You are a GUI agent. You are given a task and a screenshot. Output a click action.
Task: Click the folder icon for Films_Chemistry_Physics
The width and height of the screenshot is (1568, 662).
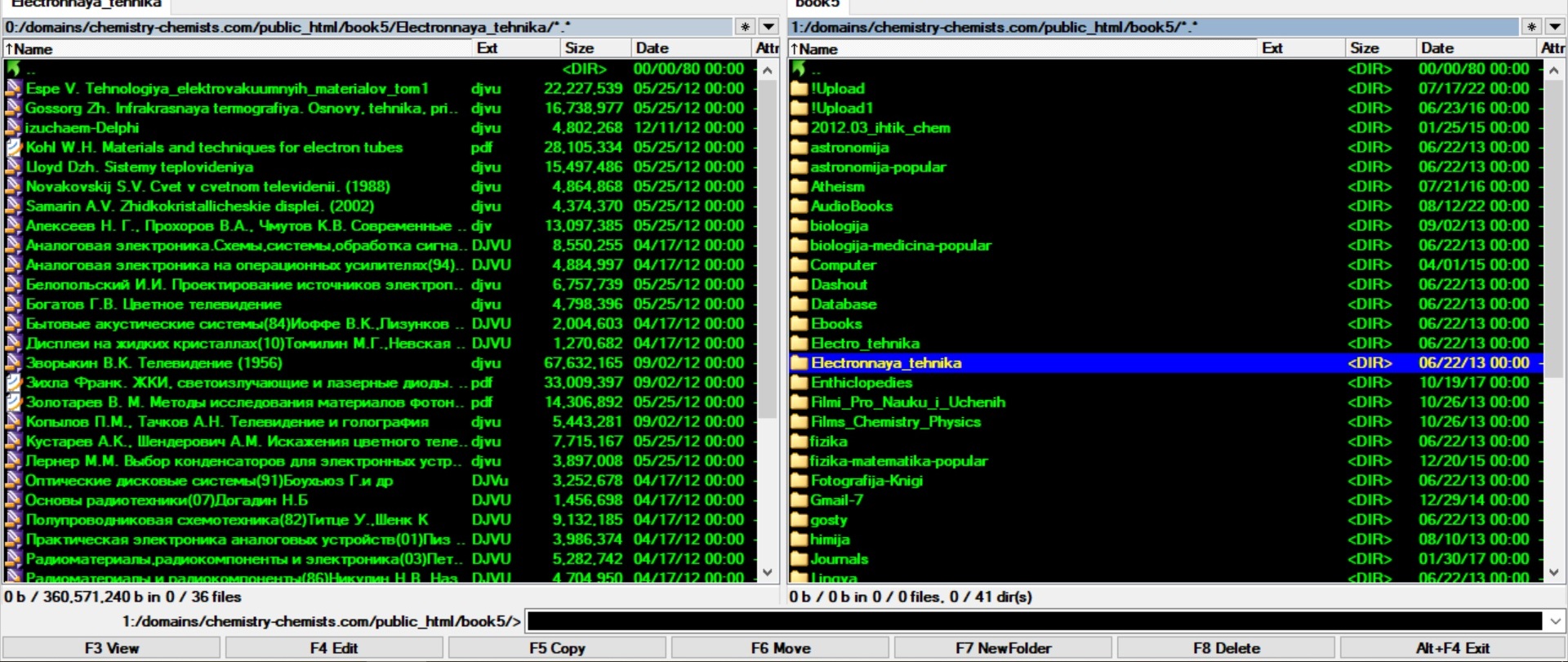coord(799,422)
